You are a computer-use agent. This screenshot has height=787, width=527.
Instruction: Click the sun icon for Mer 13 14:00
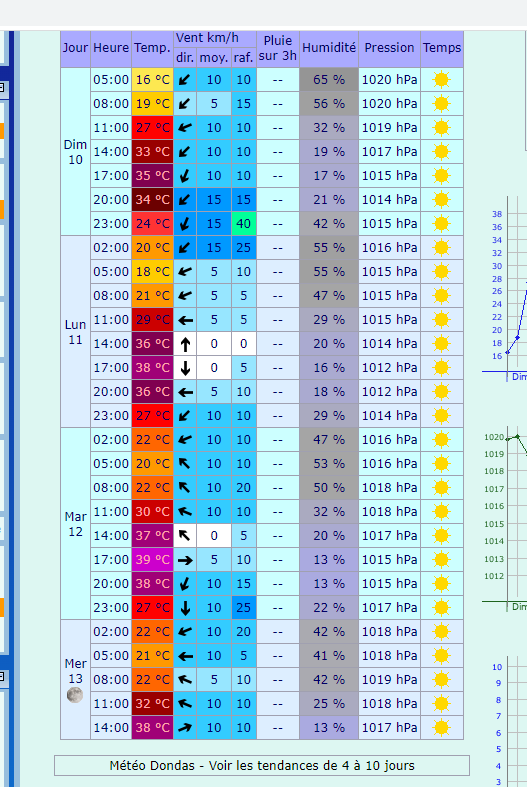[x=442, y=728]
